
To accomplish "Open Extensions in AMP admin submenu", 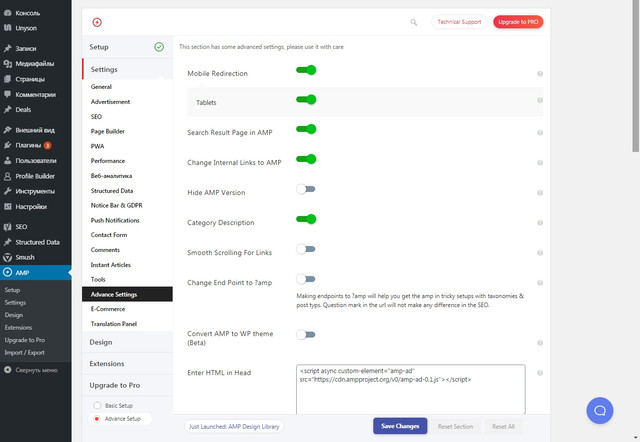I will 18,327.
